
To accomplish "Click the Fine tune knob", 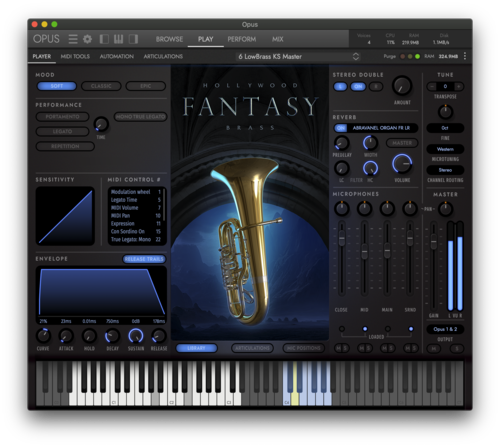I will [445, 112].
